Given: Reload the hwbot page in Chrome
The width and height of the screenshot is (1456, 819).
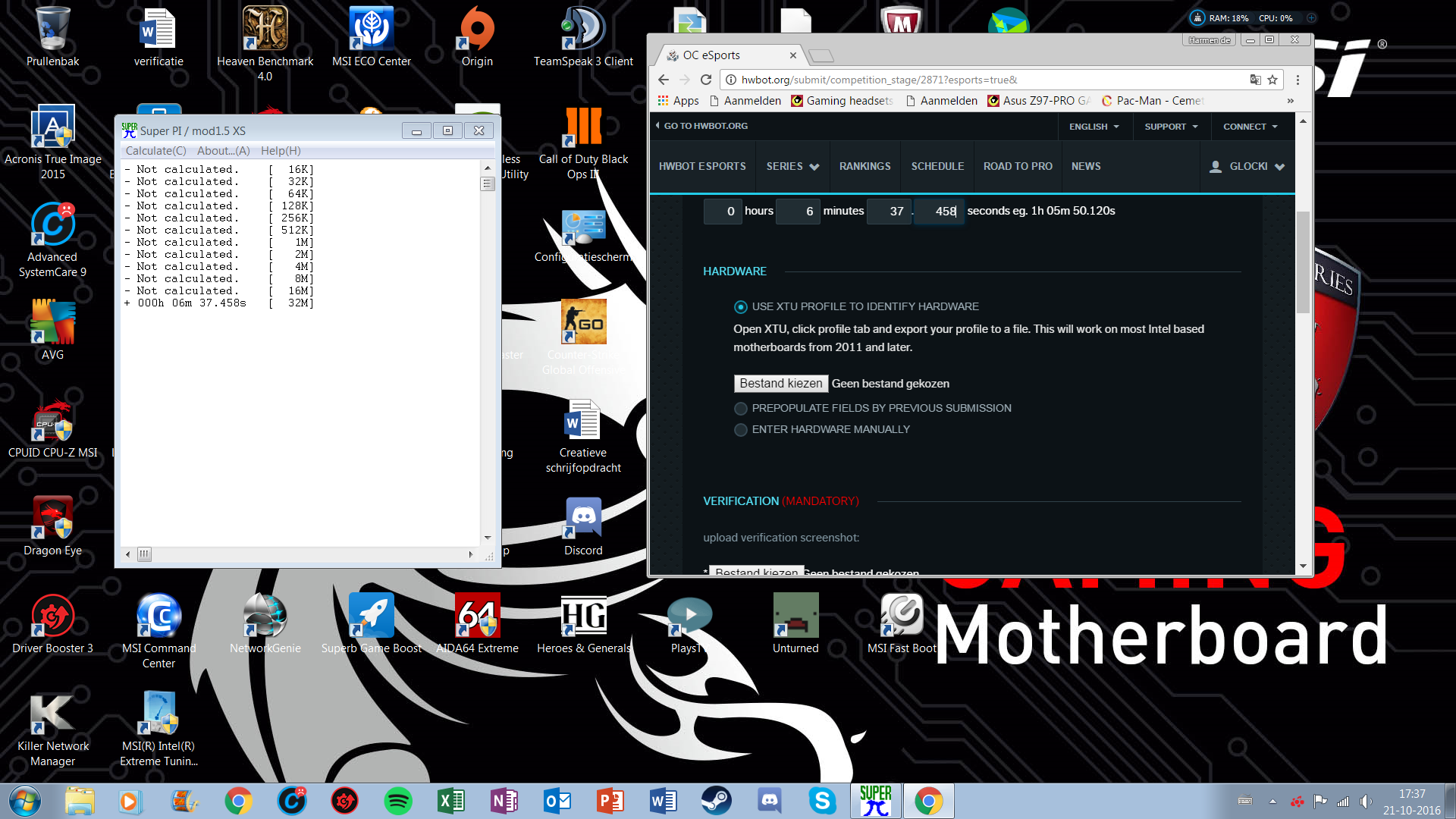Looking at the screenshot, I should [706, 80].
